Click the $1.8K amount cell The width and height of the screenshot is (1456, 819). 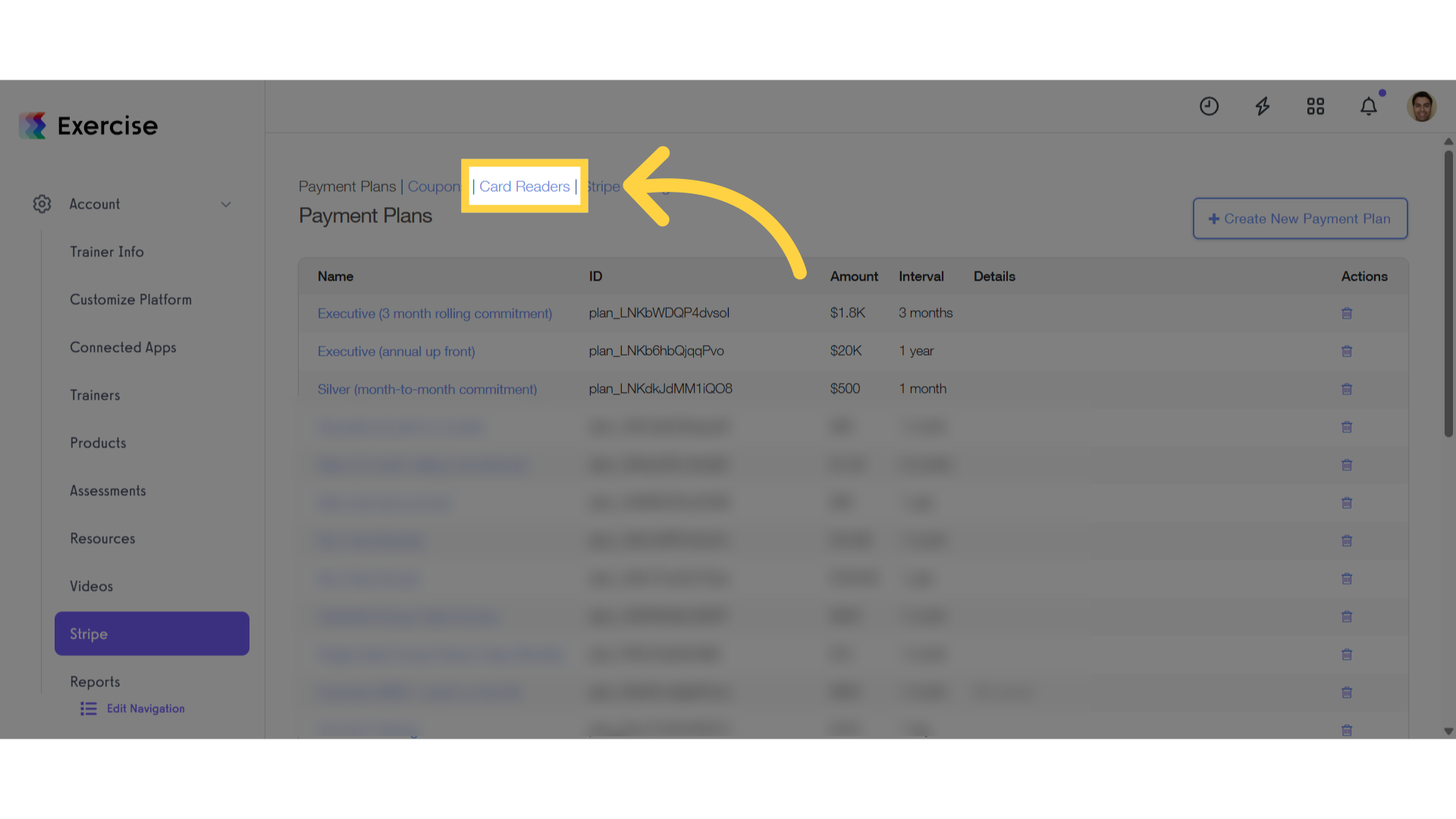point(847,312)
